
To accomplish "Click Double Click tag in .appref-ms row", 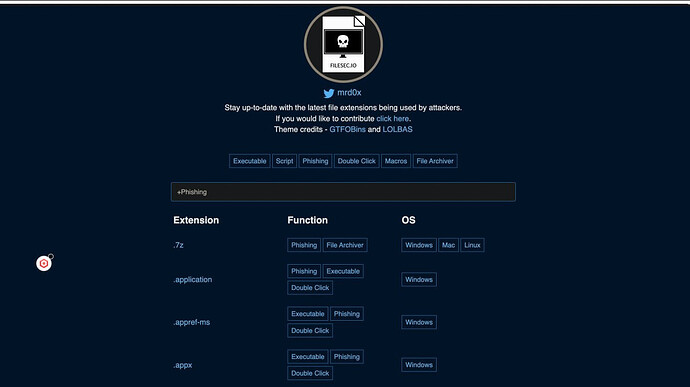I will 310,331.
